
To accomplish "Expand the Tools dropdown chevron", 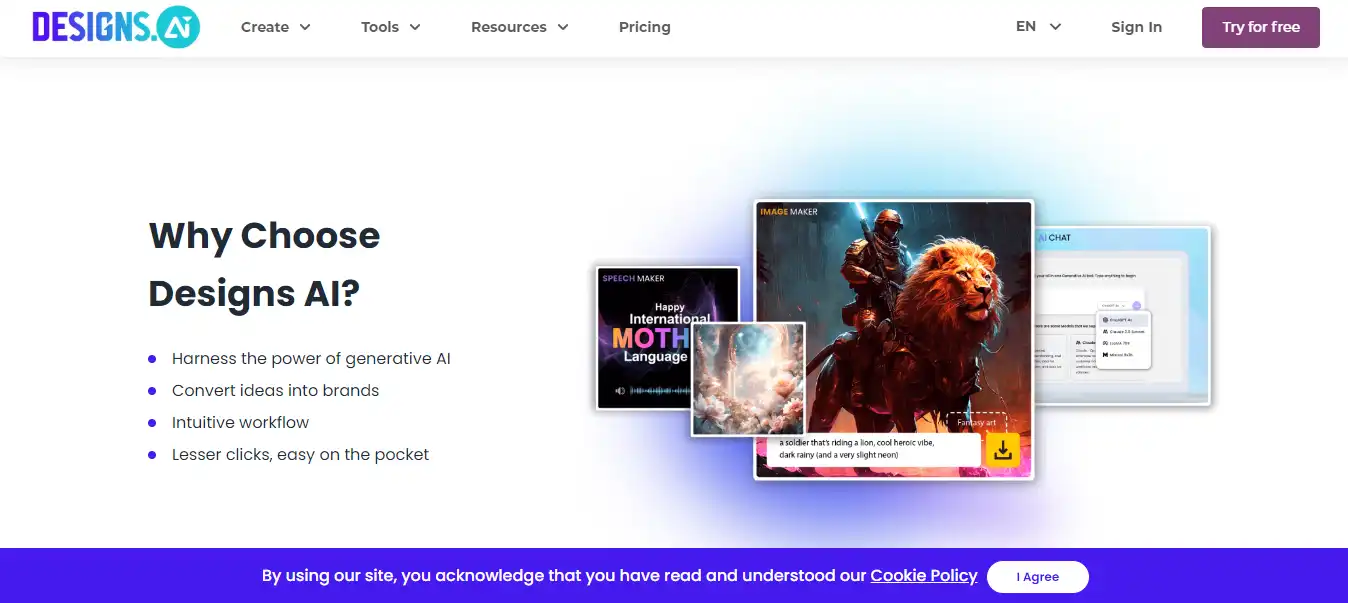I will point(415,28).
